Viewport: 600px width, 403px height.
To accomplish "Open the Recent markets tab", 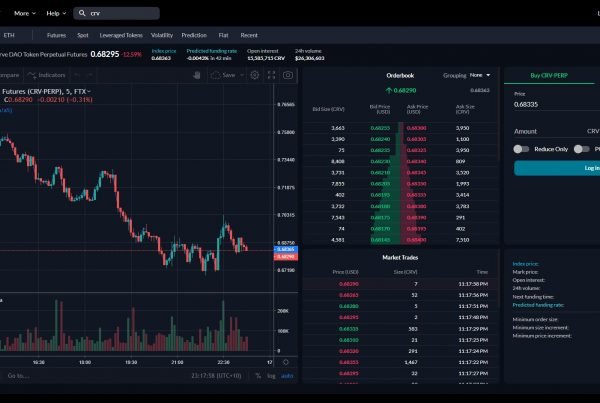I will pyautogui.click(x=249, y=35).
